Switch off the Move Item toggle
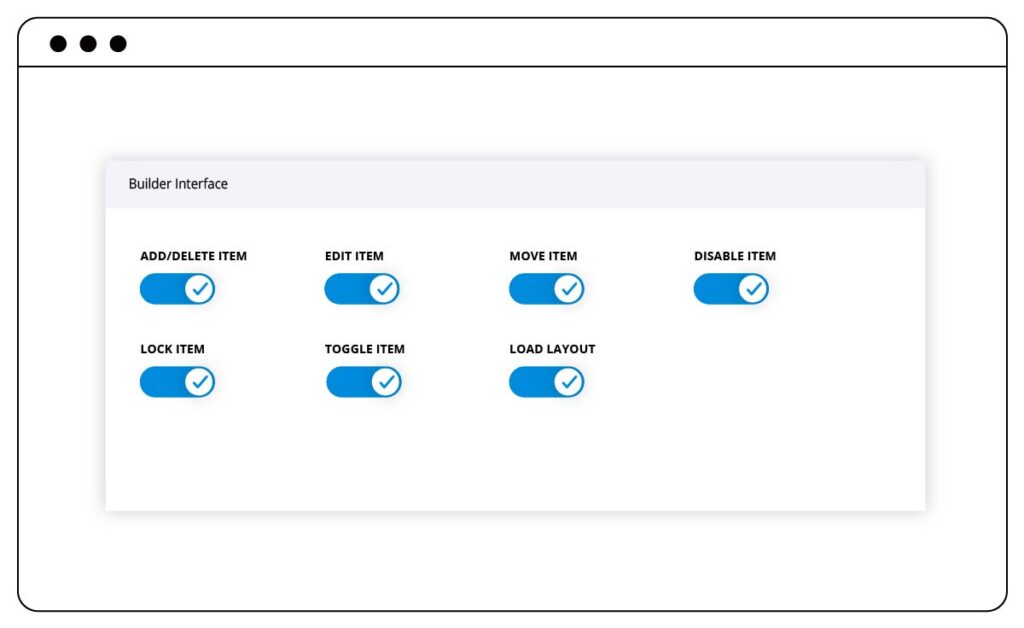This screenshot has height=628, width=1024. click(547, 289)
